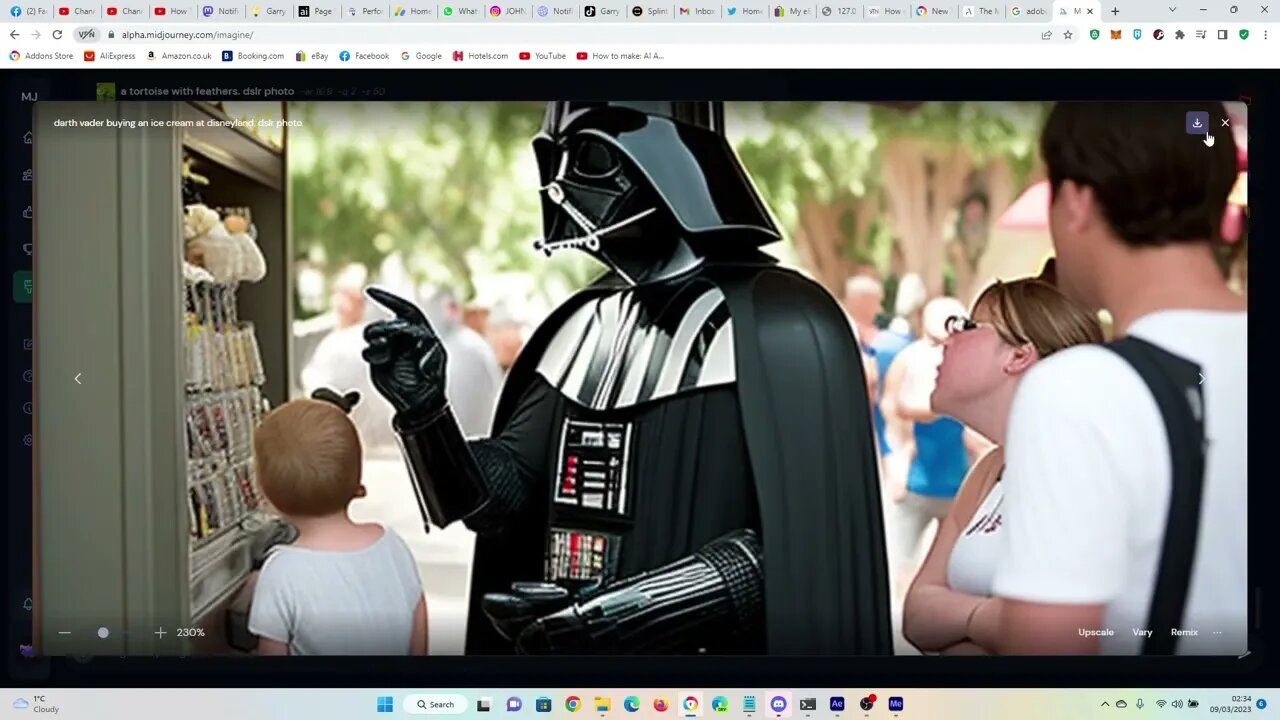The image size is (1280, 720).
Task: Open a new browser tab
Action: [x=1115, y=11]
